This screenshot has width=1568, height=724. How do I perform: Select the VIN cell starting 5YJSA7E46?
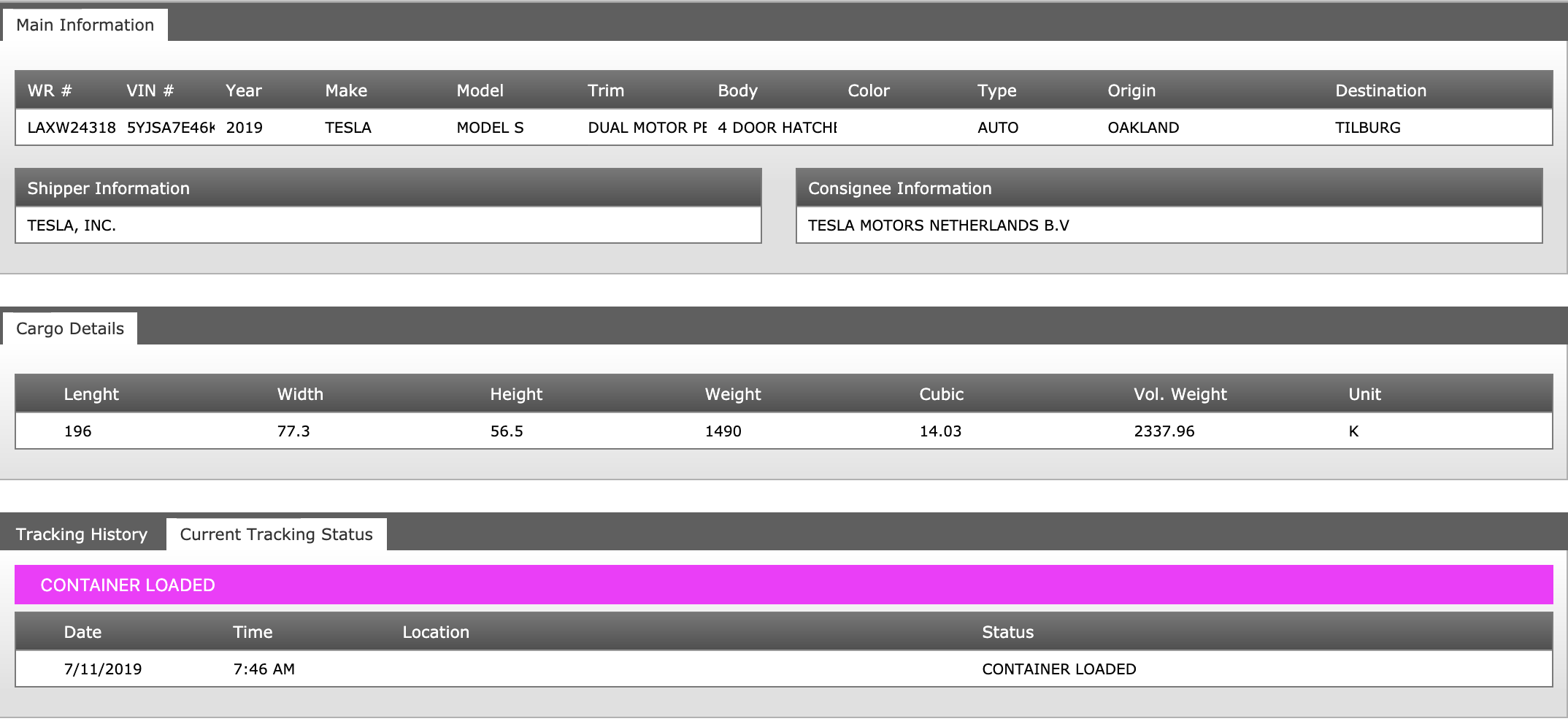[171, 128]
